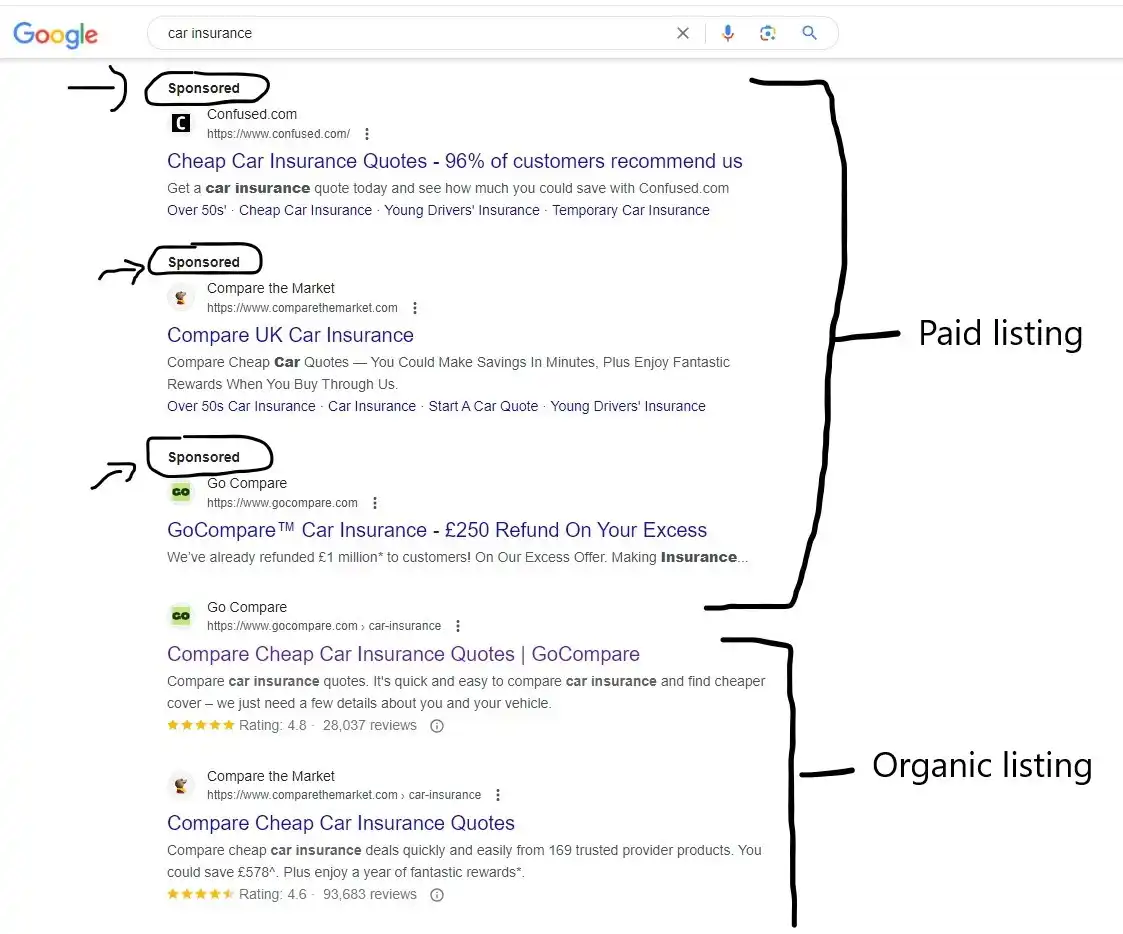Open Young Drivers' Insurance sitelink under Confused.com
This screenshot has height=934, width=1123.
tap(462, 210)
